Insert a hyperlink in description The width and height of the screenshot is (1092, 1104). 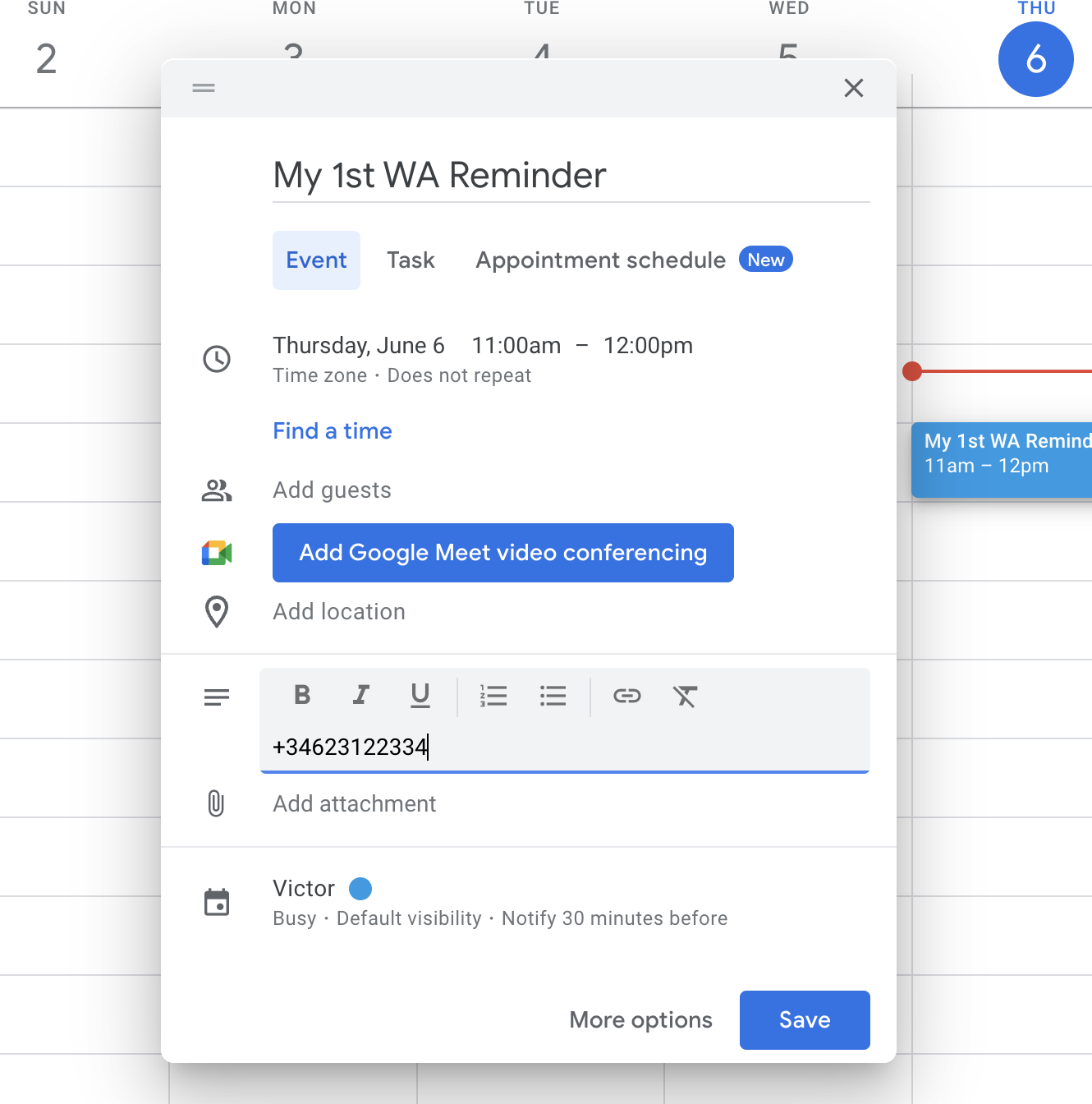tap(627, 696)
